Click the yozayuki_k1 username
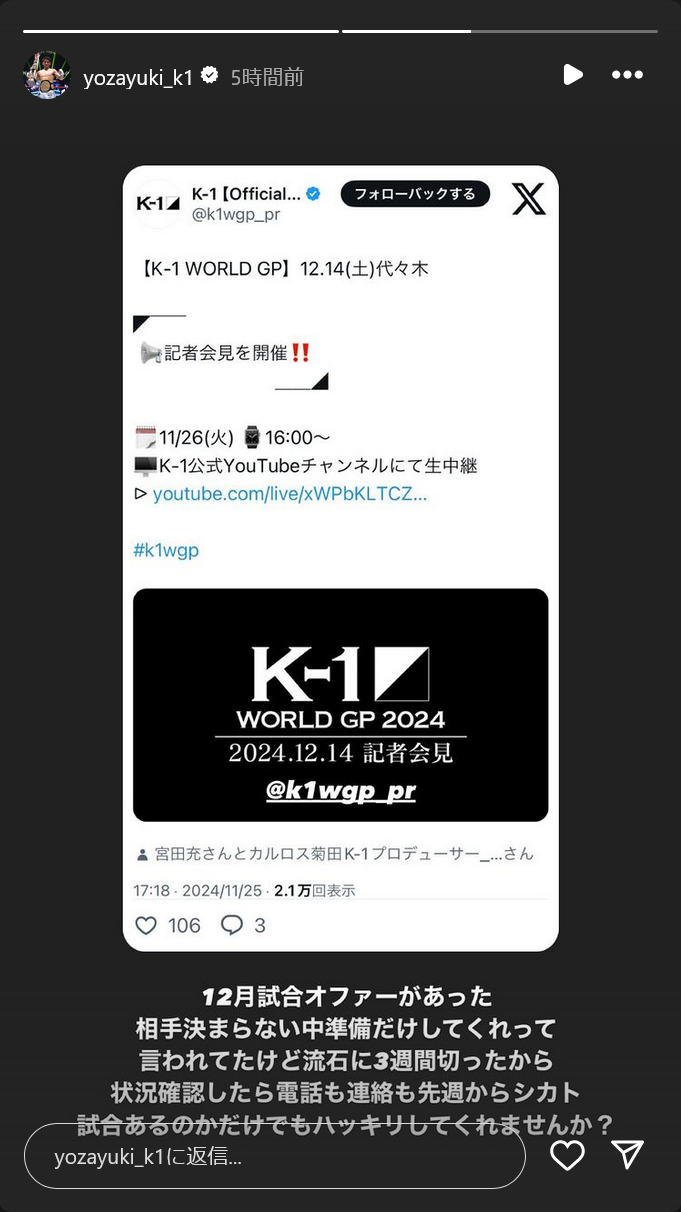This screenshot has width=681, height=1212. [x=137, y=77]
